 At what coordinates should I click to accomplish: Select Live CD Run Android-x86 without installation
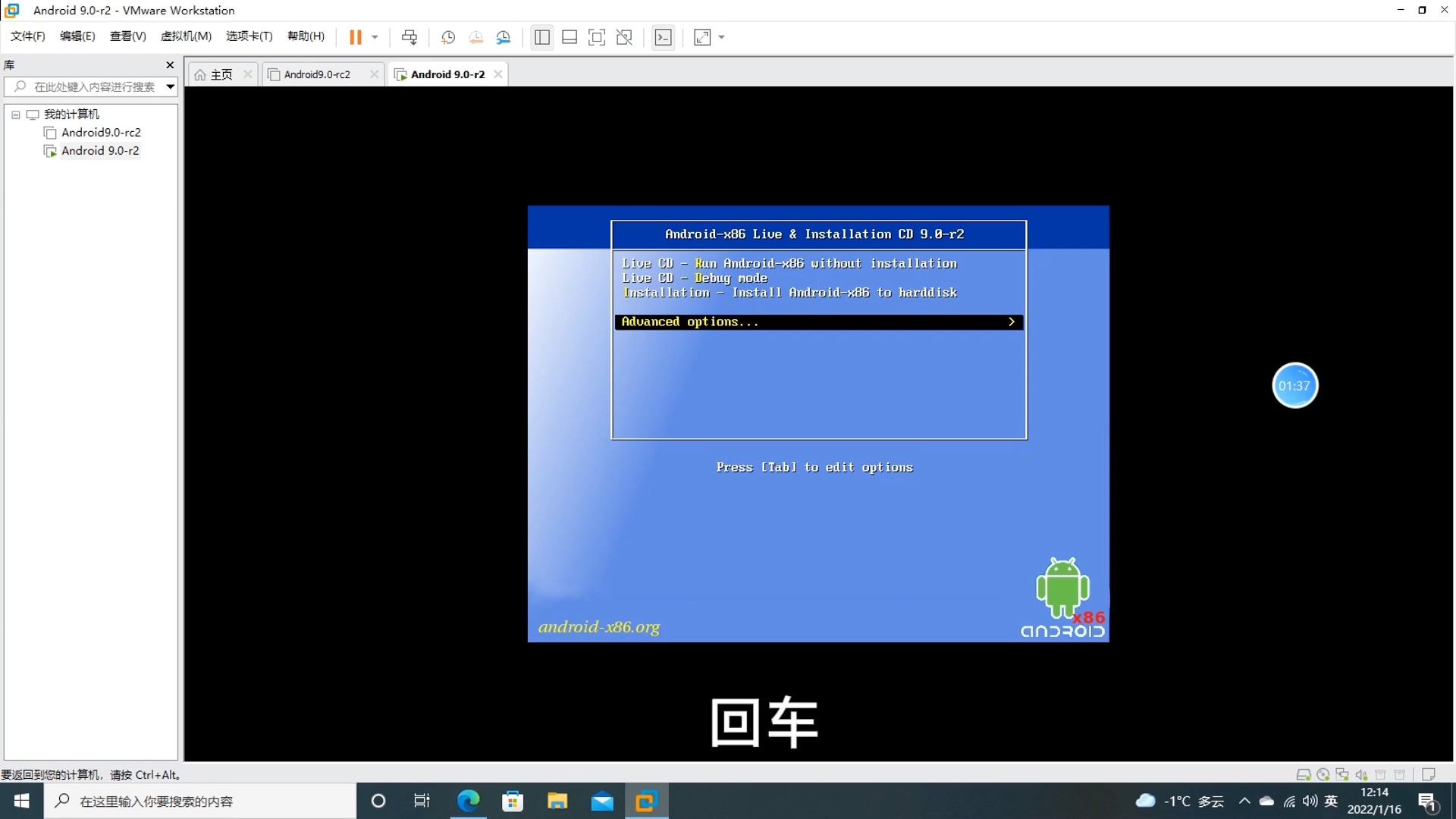tap(789, 264)
